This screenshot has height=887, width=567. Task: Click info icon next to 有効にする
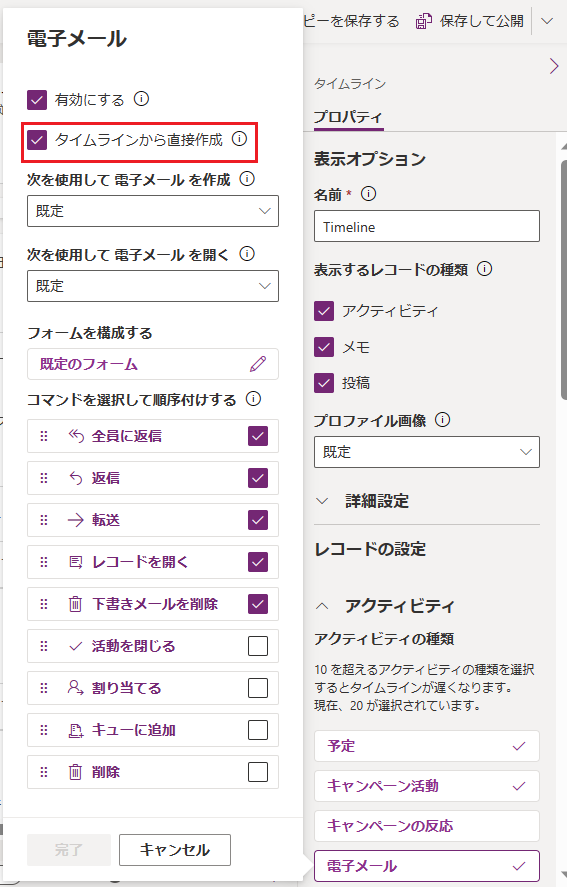click(x=141, y=99)
